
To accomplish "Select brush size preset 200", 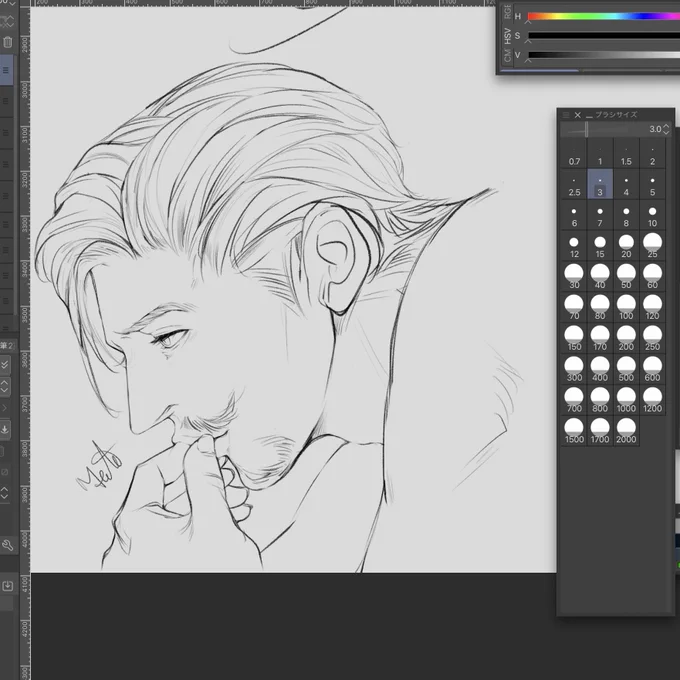I will (626, 339).
